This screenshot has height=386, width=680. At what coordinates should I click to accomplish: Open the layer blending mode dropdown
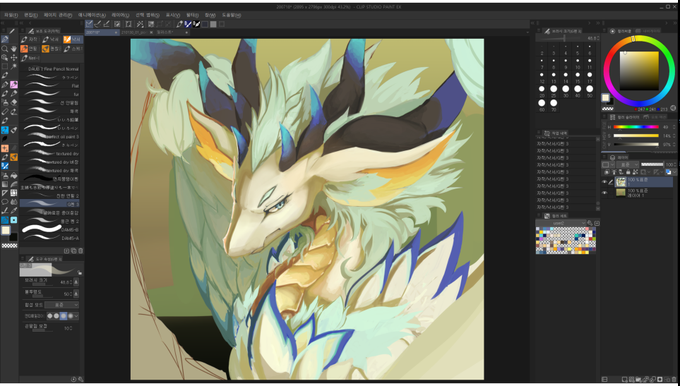coord(628,164)
